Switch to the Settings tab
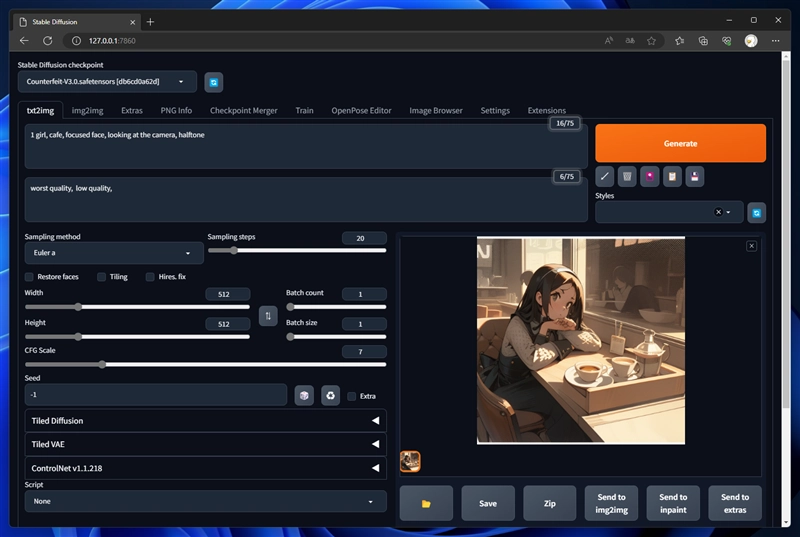 495,111
